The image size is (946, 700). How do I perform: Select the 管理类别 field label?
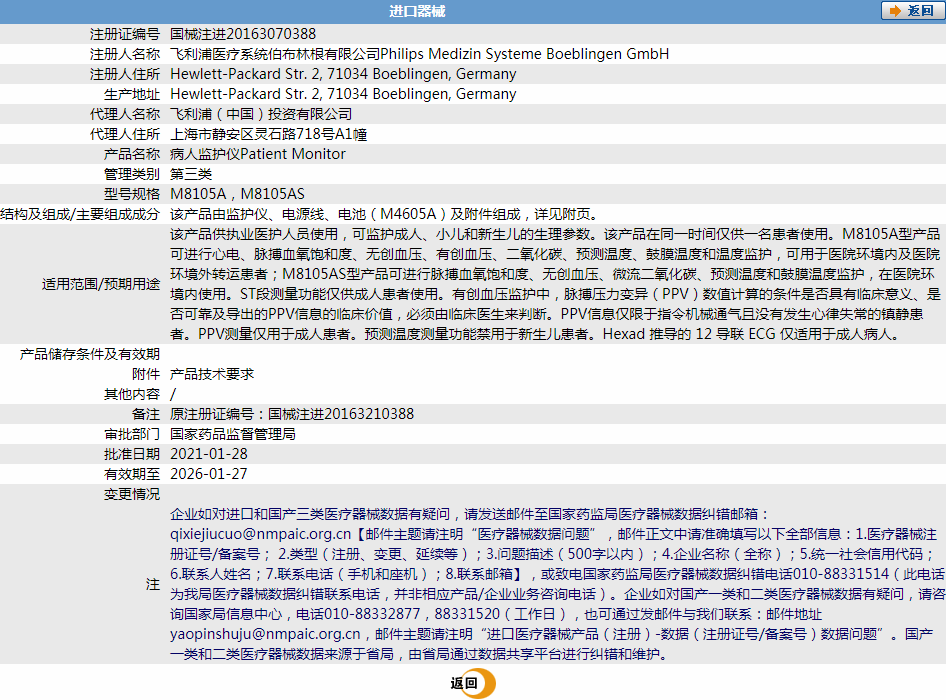click(x=132, y=174)
